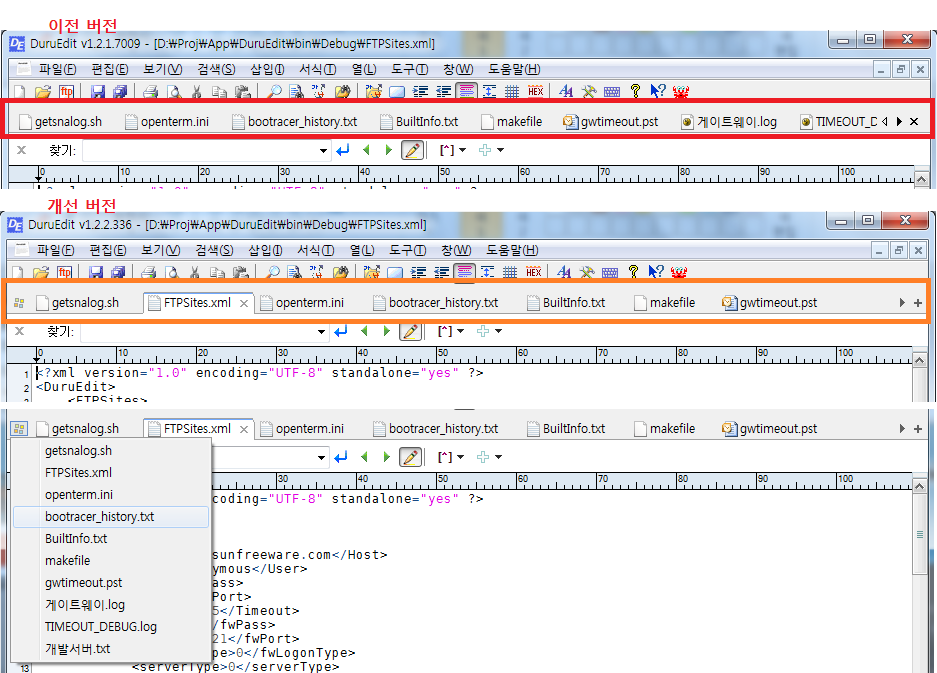
Task: Click the blue enter-arrow search icon in the v1.2.1.7009 find bar
Action: (342, 150)
